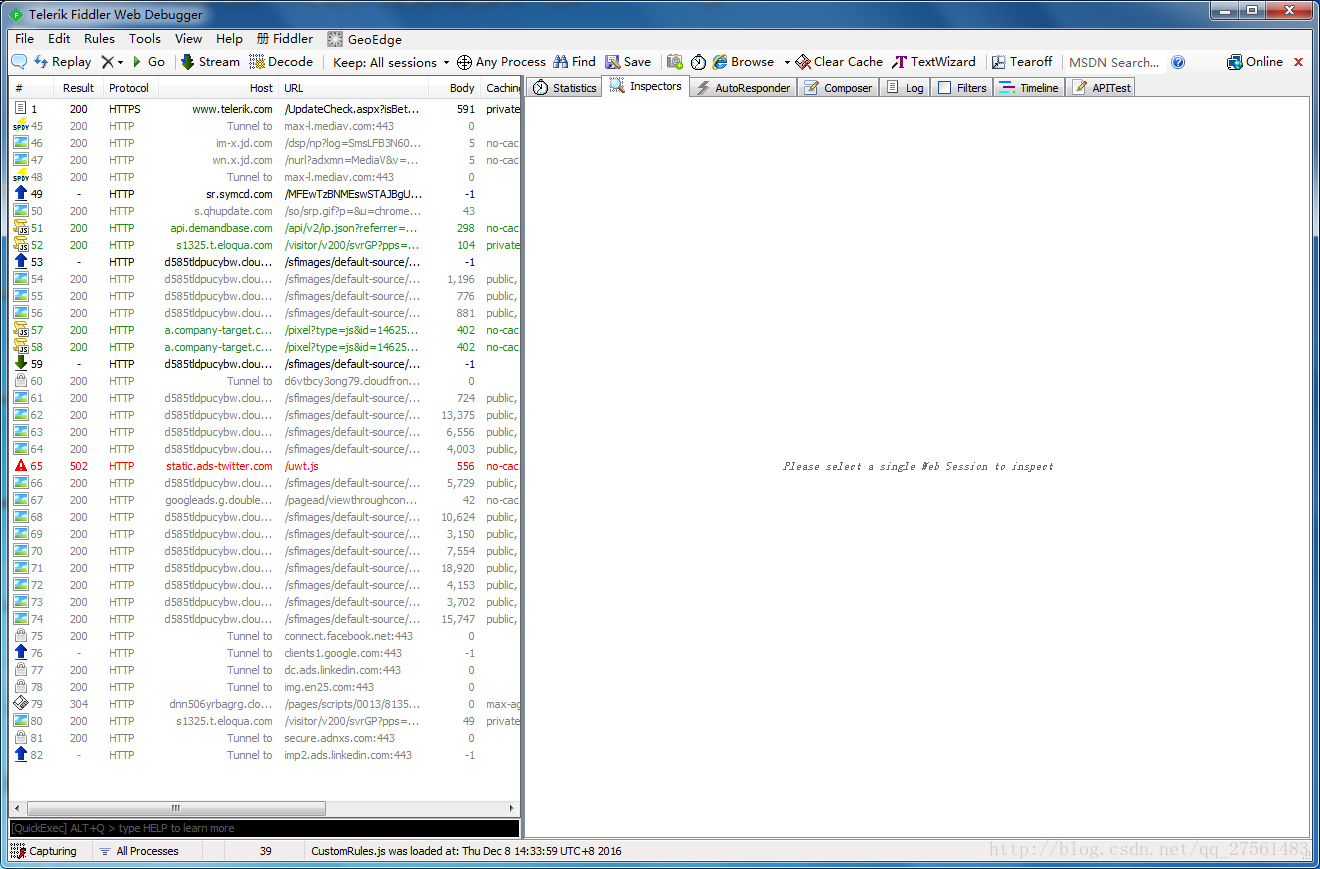Click the JS script icon of session 57
The width and height of the screenshot is (1320, 869).
coord(20,330)
